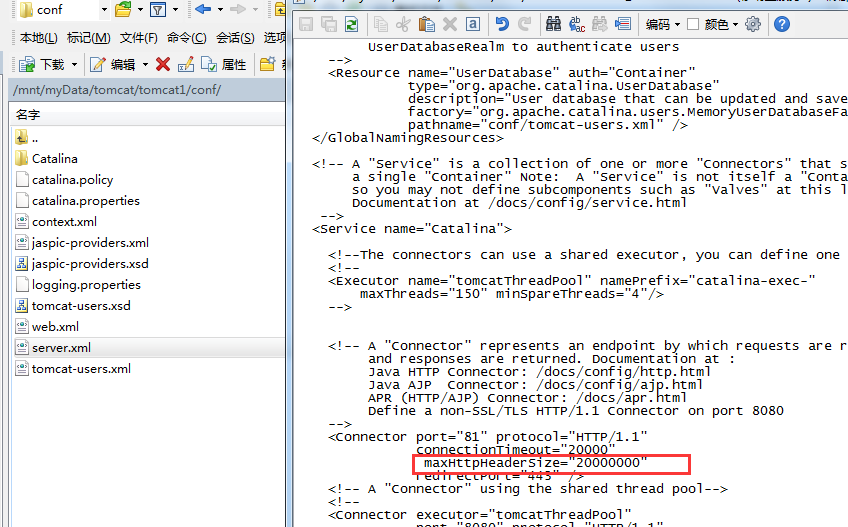
Task: Reload the file with green refresh icon
Action: click(352, 24)
